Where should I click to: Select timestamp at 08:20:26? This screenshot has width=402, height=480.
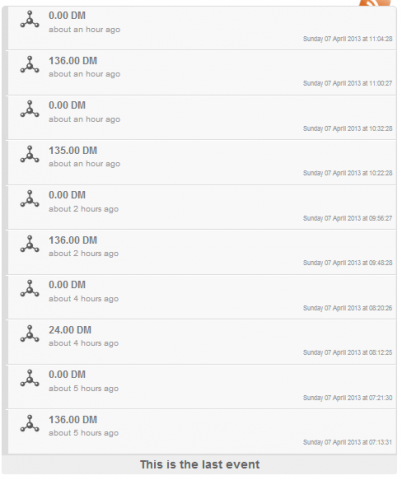point(347,308)
